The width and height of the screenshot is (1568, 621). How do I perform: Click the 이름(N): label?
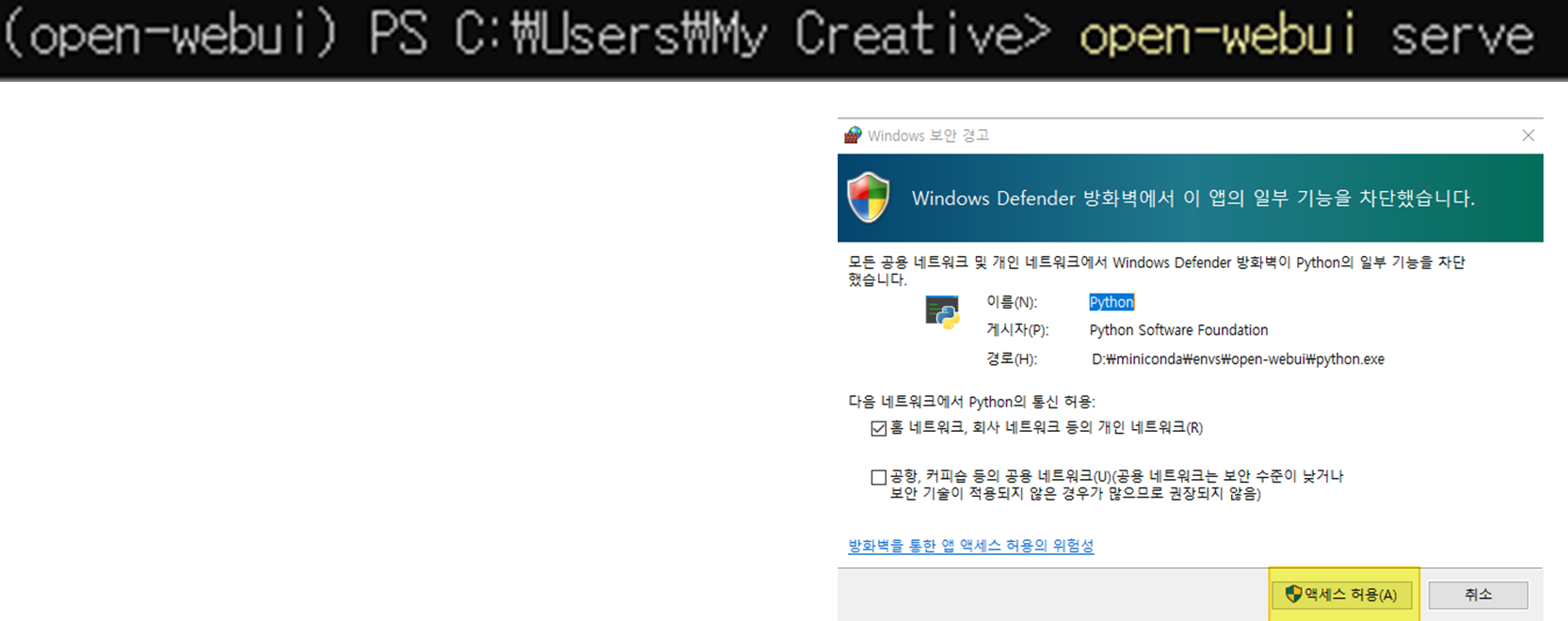point(1012,302)
